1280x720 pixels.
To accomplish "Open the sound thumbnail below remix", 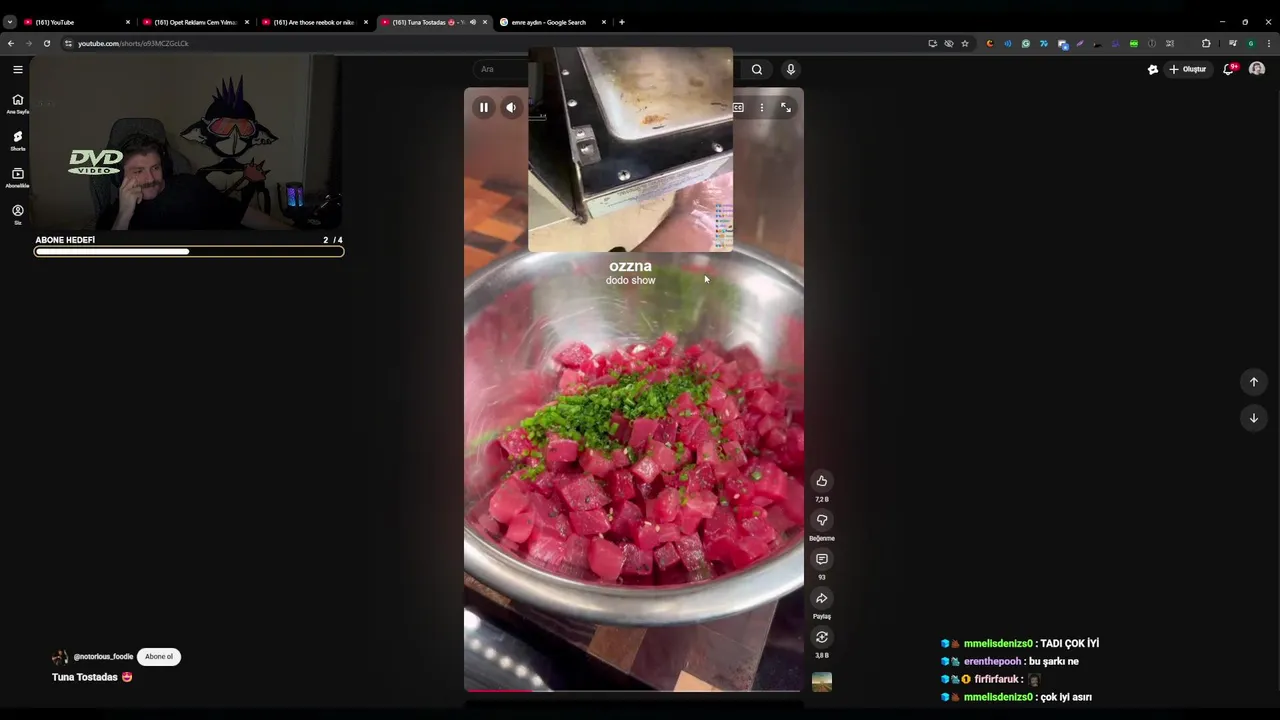I will [822, 682].
